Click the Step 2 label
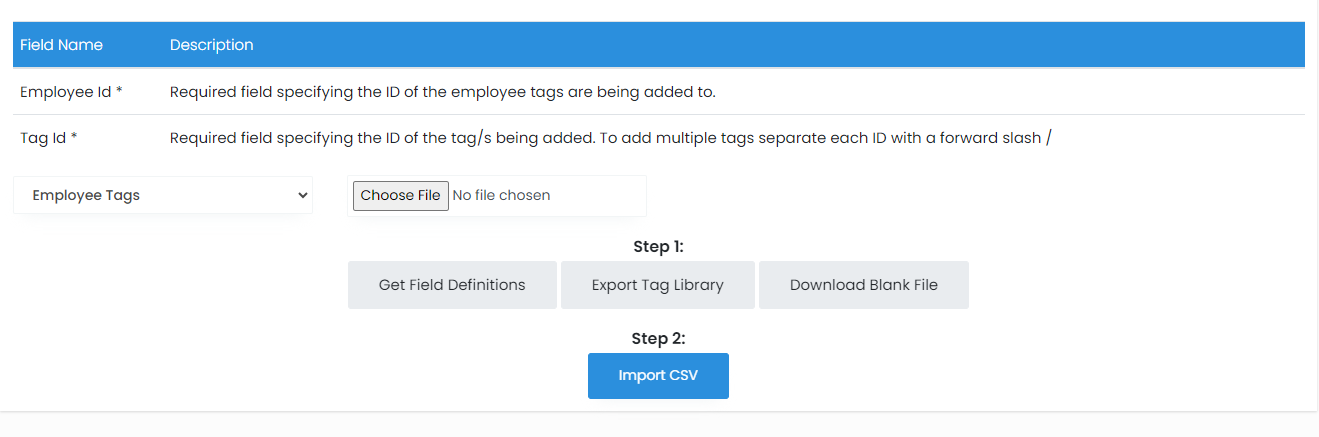The image size is (1319, 437). (x=658, y=338)
